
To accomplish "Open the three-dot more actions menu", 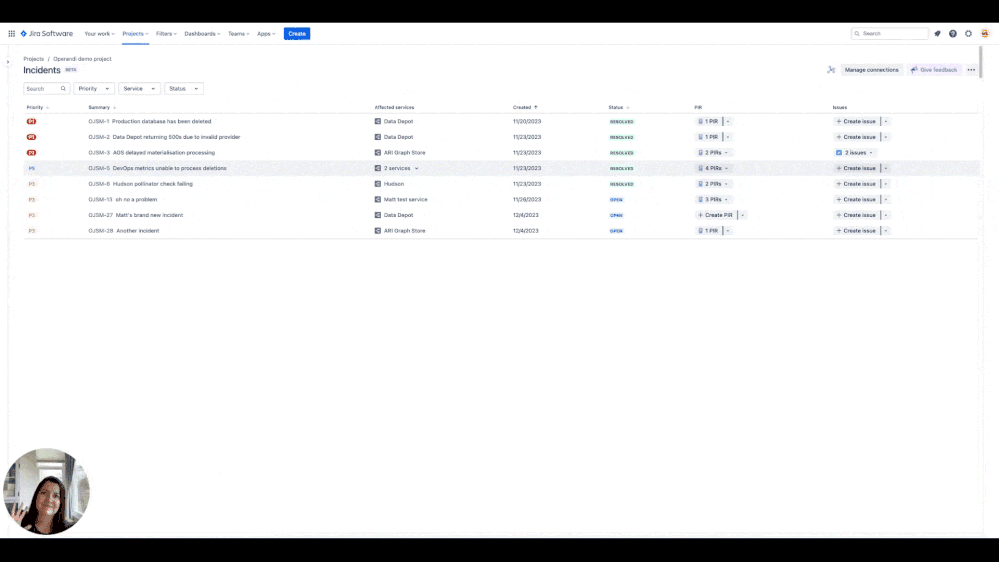I will [971, 70].
